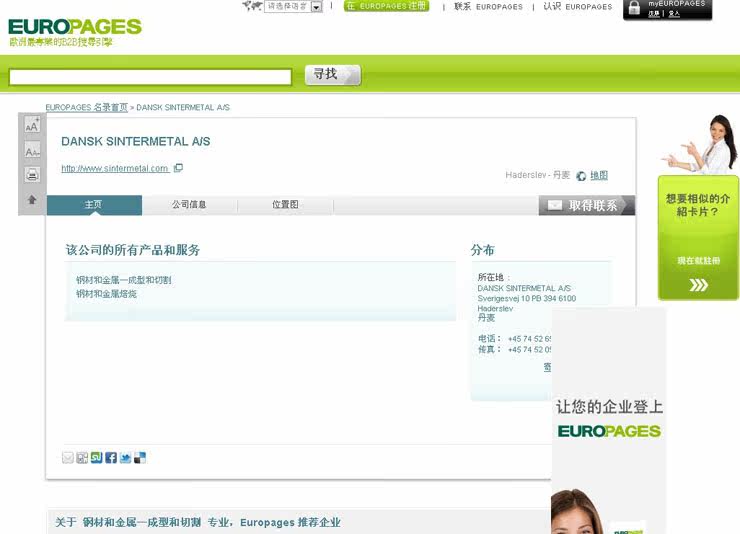Viewport: 740px width, 534px height.
Task: Click the 取得联系 contact button
Action: click(x=587, y=205)
